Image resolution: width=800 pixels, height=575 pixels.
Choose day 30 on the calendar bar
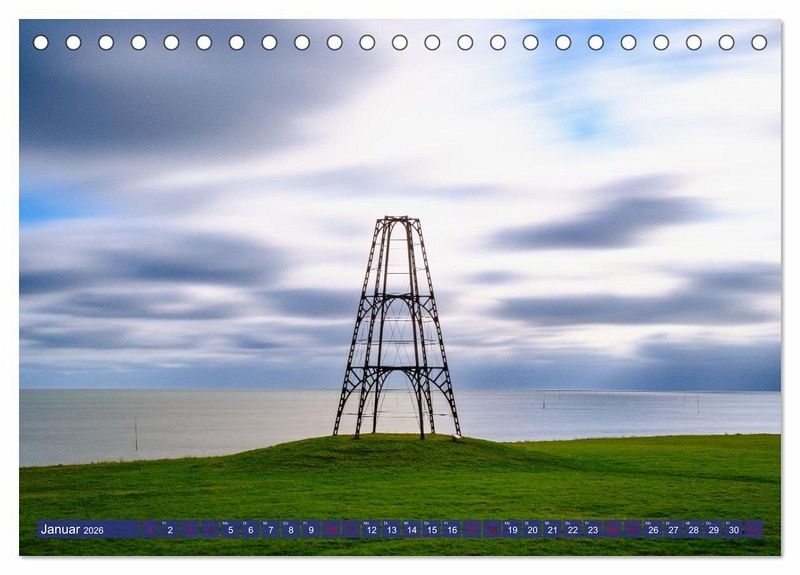click(733, 530)
